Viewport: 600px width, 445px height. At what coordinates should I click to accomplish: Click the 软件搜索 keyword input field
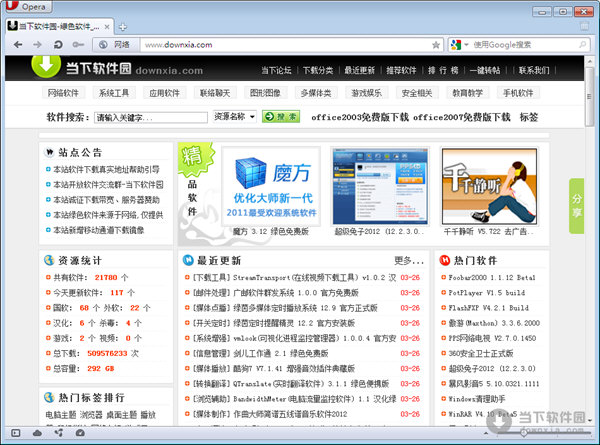(x=151, y=117)
